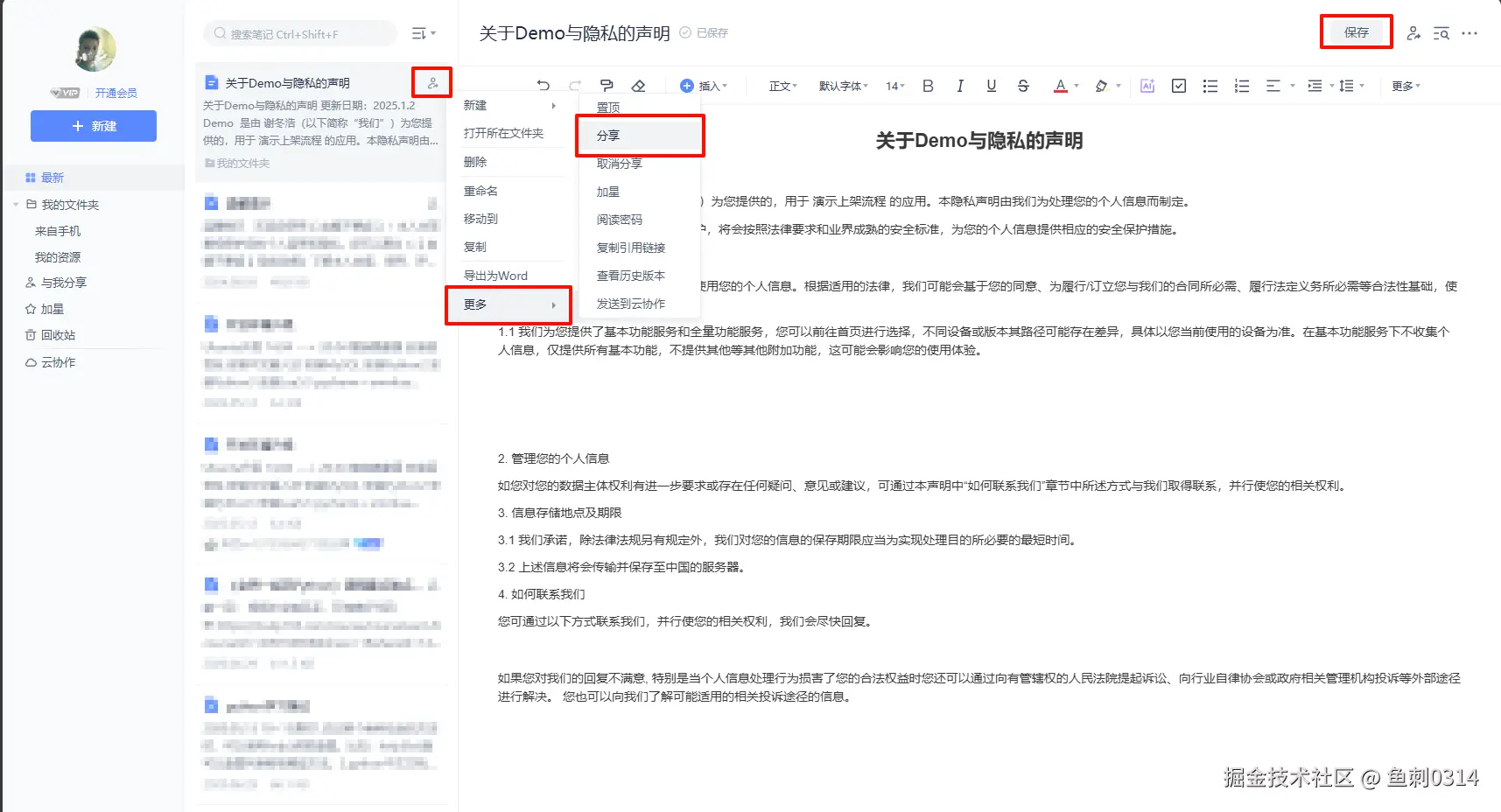This screenshot has height=812, width=1501.
Task: Change the font size 14 dropdown
Action: pyautogui.click(x=894, y=86)
